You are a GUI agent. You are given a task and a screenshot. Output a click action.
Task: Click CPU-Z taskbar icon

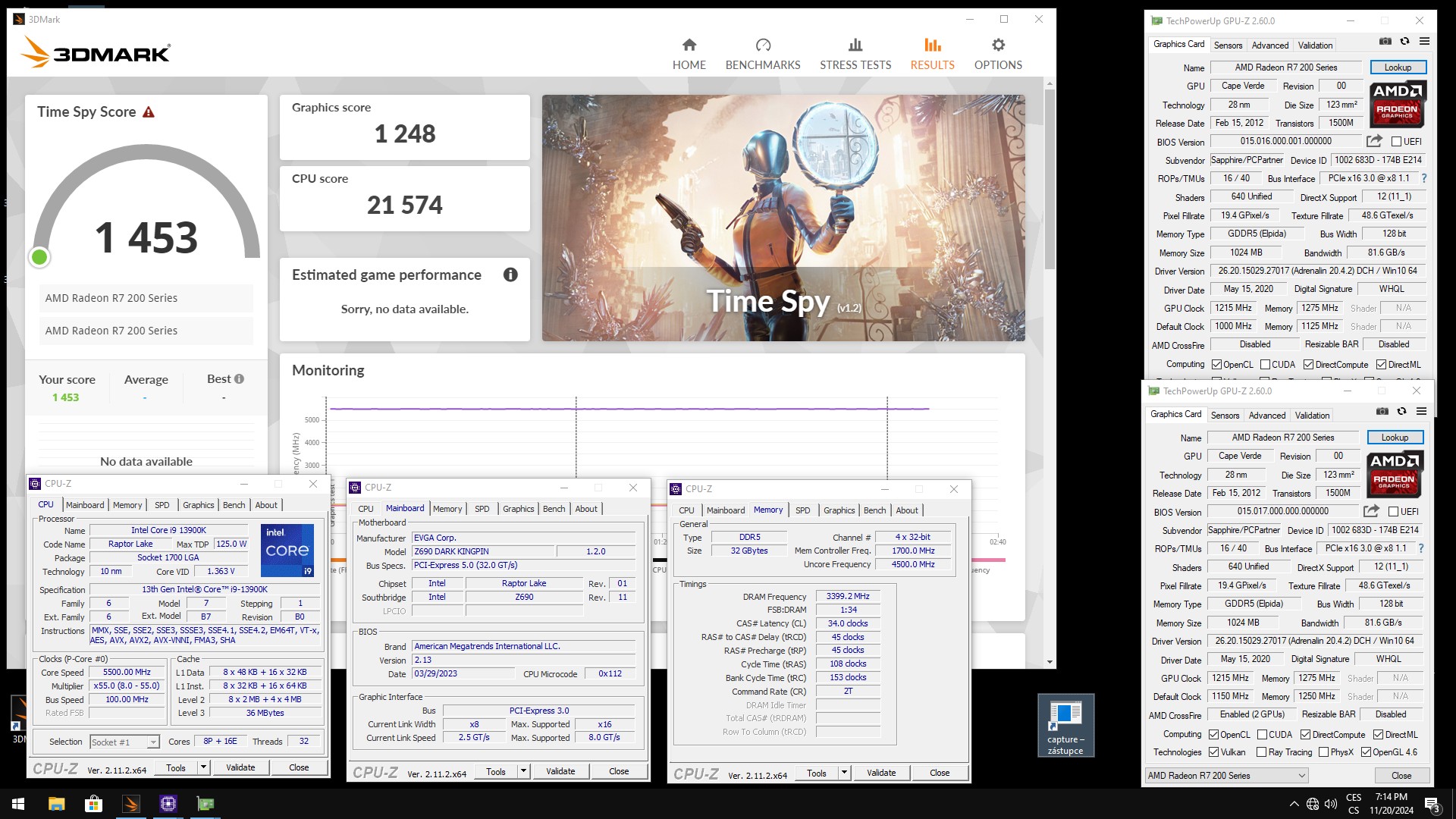(168, 804)
